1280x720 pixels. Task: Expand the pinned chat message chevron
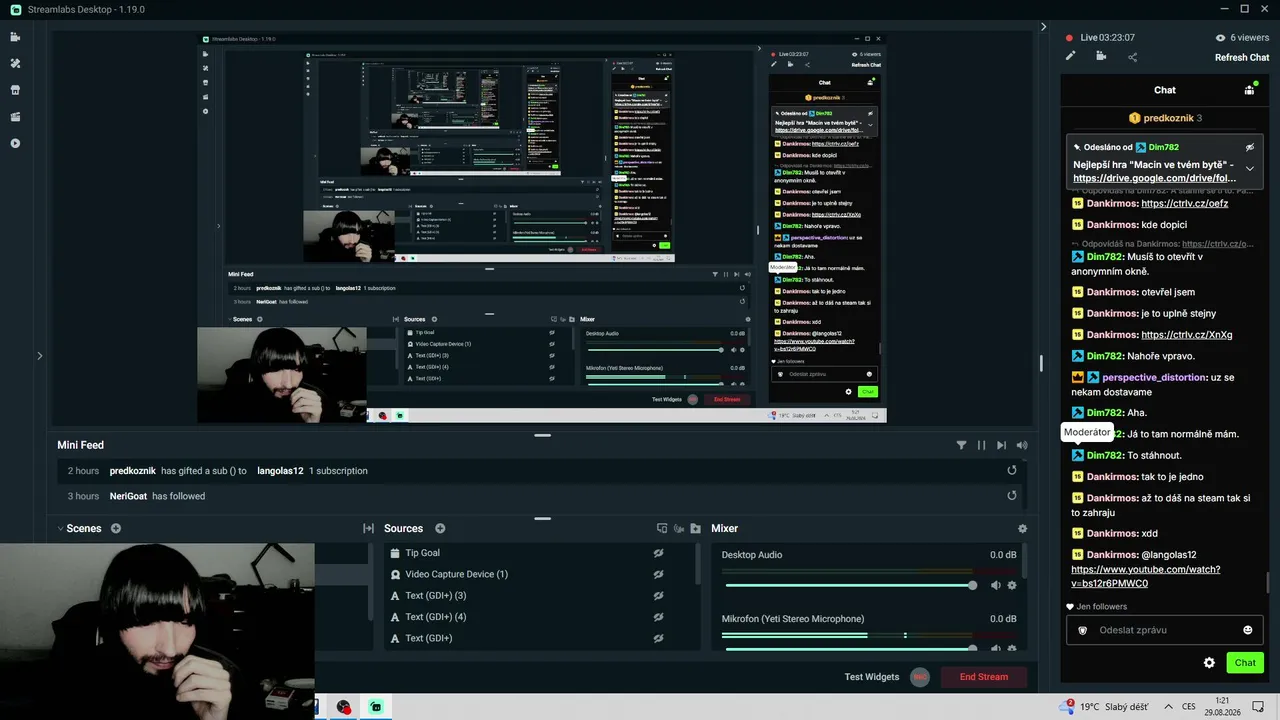(1250, 168)
